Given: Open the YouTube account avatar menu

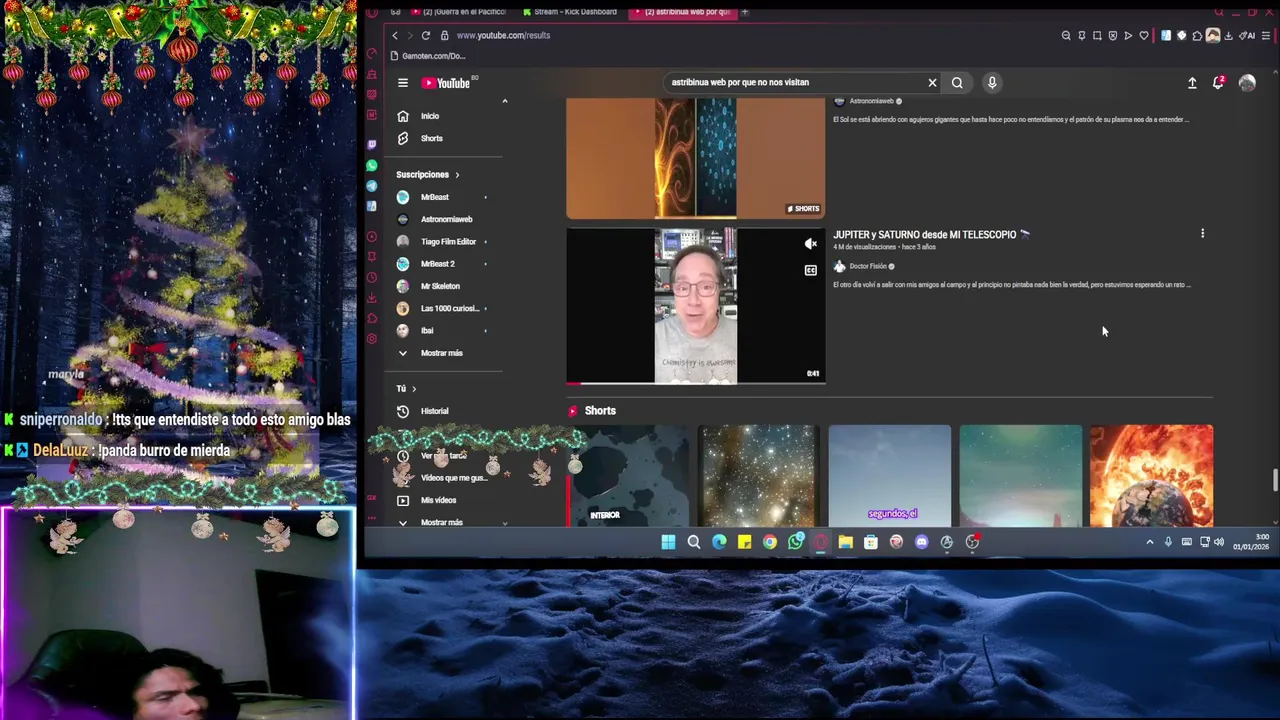Looking at the screenshot, I should point(1247,83).
